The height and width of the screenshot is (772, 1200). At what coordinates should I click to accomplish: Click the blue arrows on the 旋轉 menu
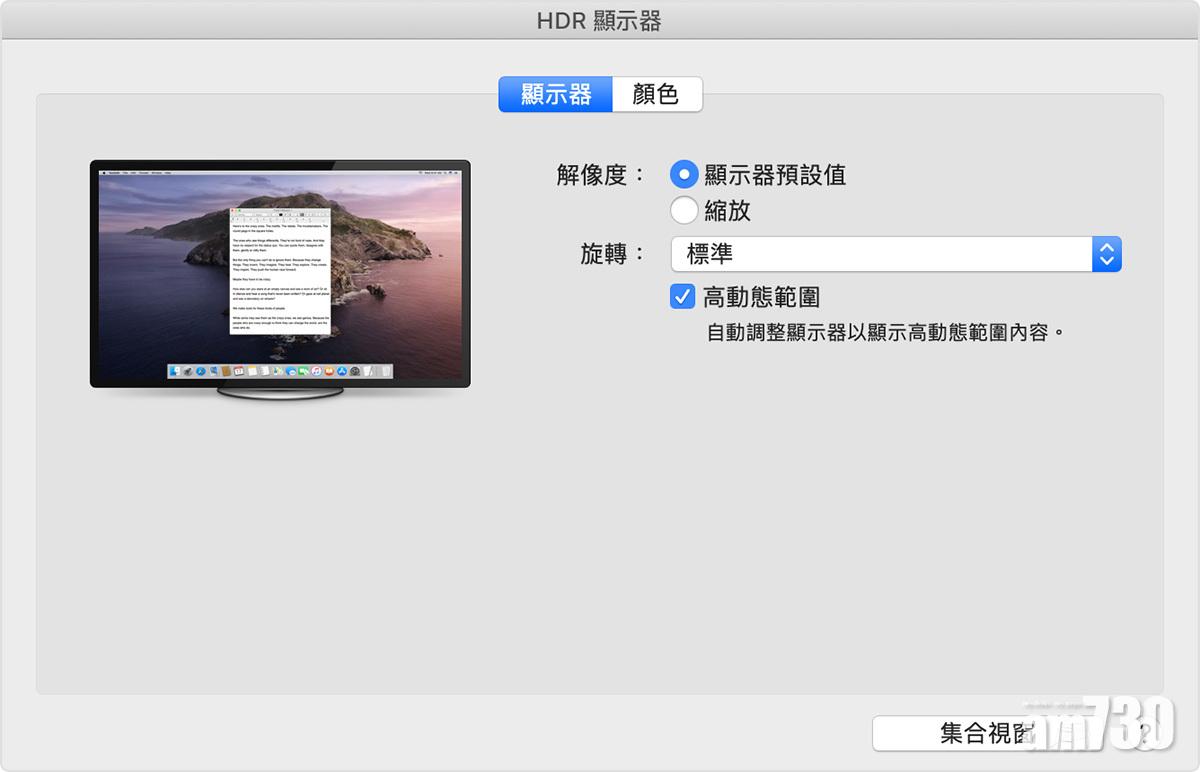pyautogui.click(x=1106, y=254)
